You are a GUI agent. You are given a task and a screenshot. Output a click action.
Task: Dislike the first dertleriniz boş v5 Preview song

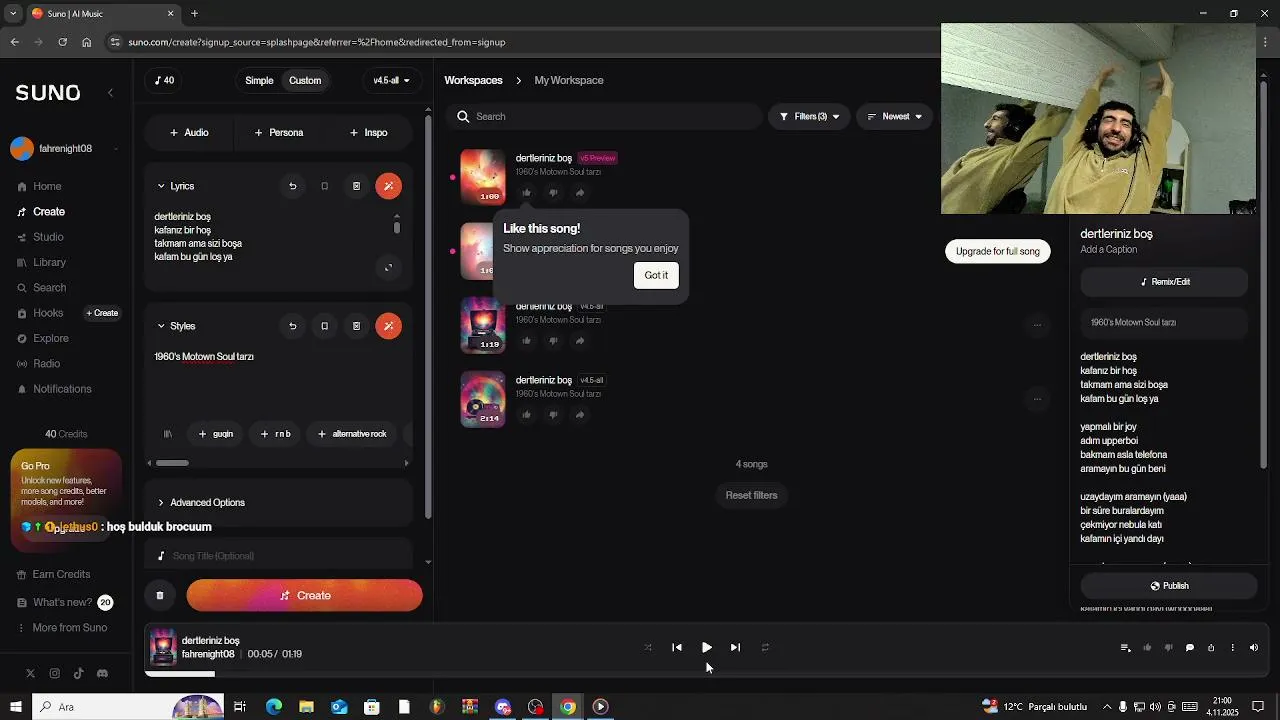coord(553,193)
